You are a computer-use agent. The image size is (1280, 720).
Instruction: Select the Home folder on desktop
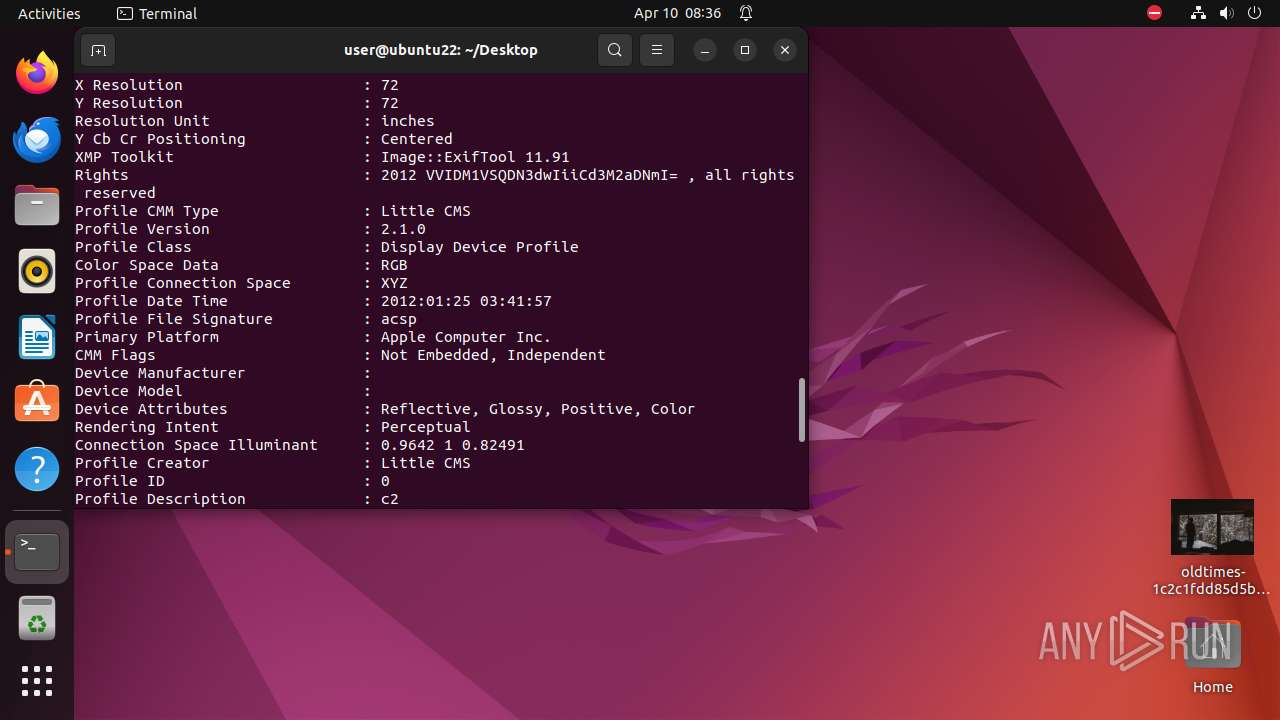[x=1212, y=655]
